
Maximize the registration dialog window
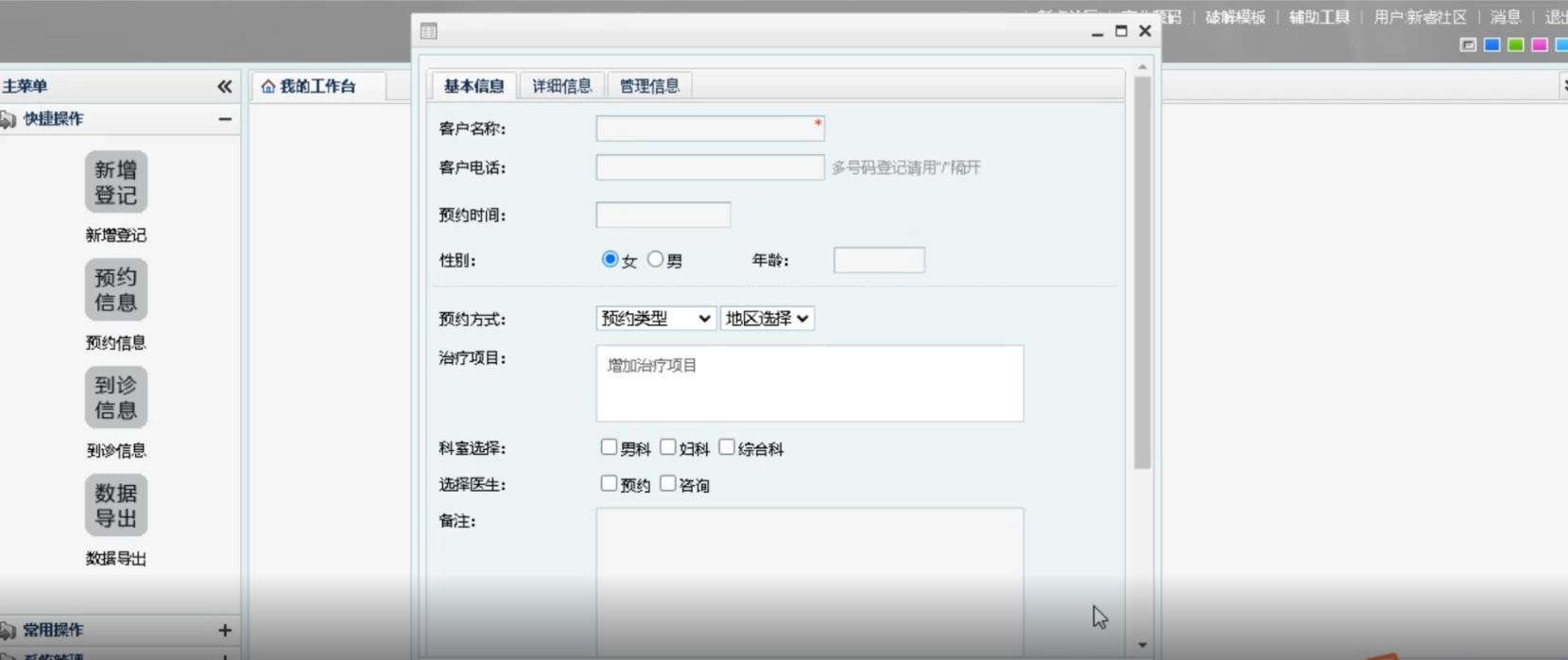pyautogui.click(x=1121, y=30)
